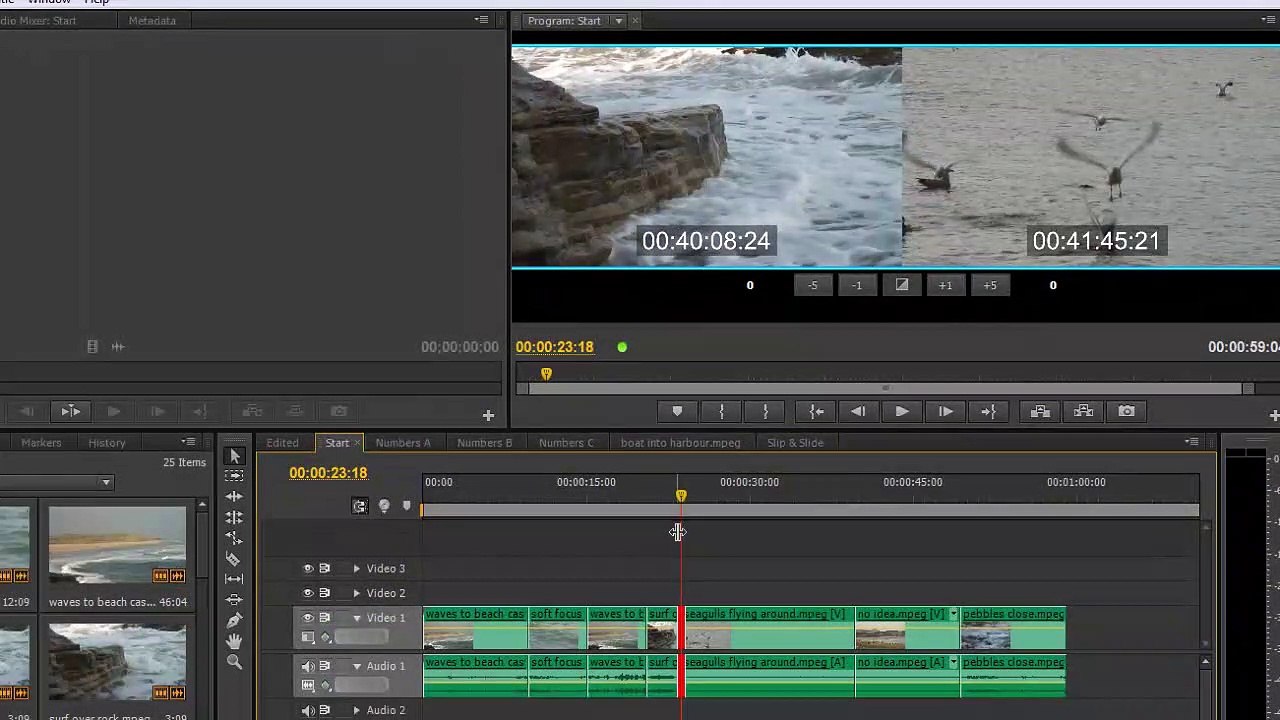Step back one frame in Program monitor

point(858,412)
